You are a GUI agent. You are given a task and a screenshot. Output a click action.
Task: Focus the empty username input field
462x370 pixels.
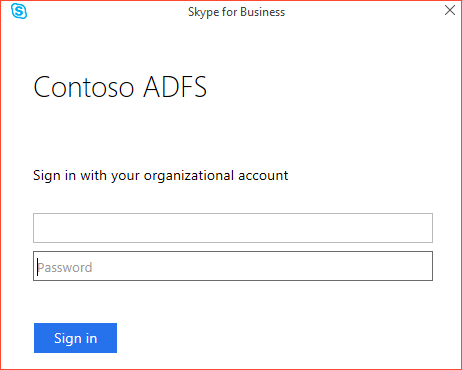(x=233, y=228)
